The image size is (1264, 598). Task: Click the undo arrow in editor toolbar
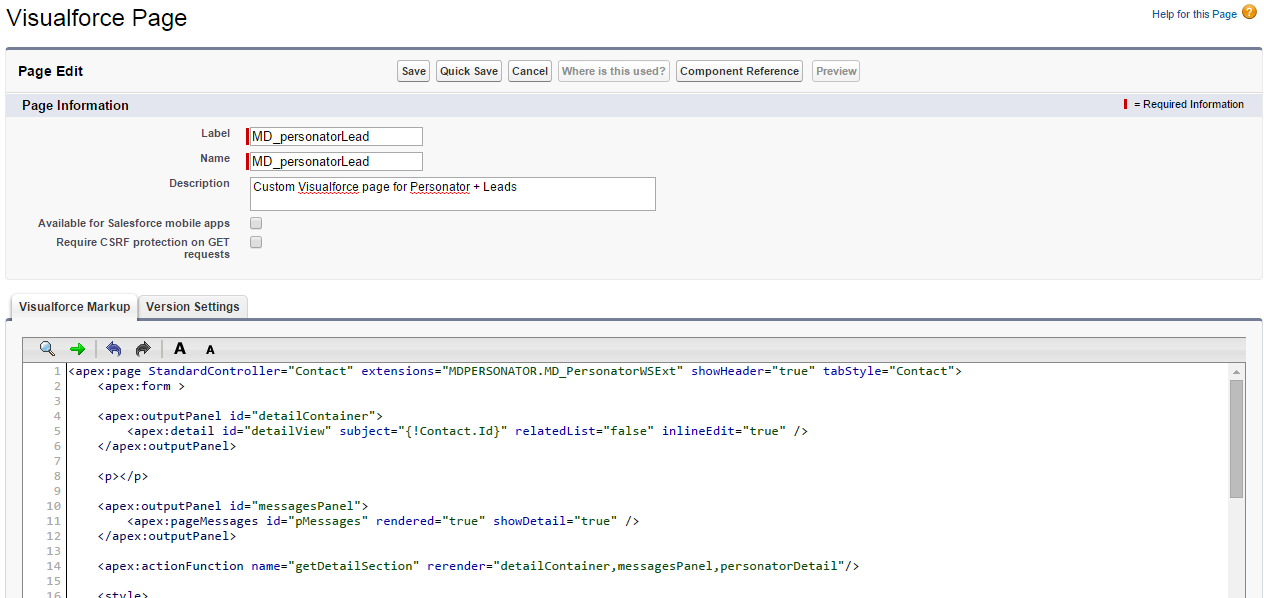tap(114, 349)
